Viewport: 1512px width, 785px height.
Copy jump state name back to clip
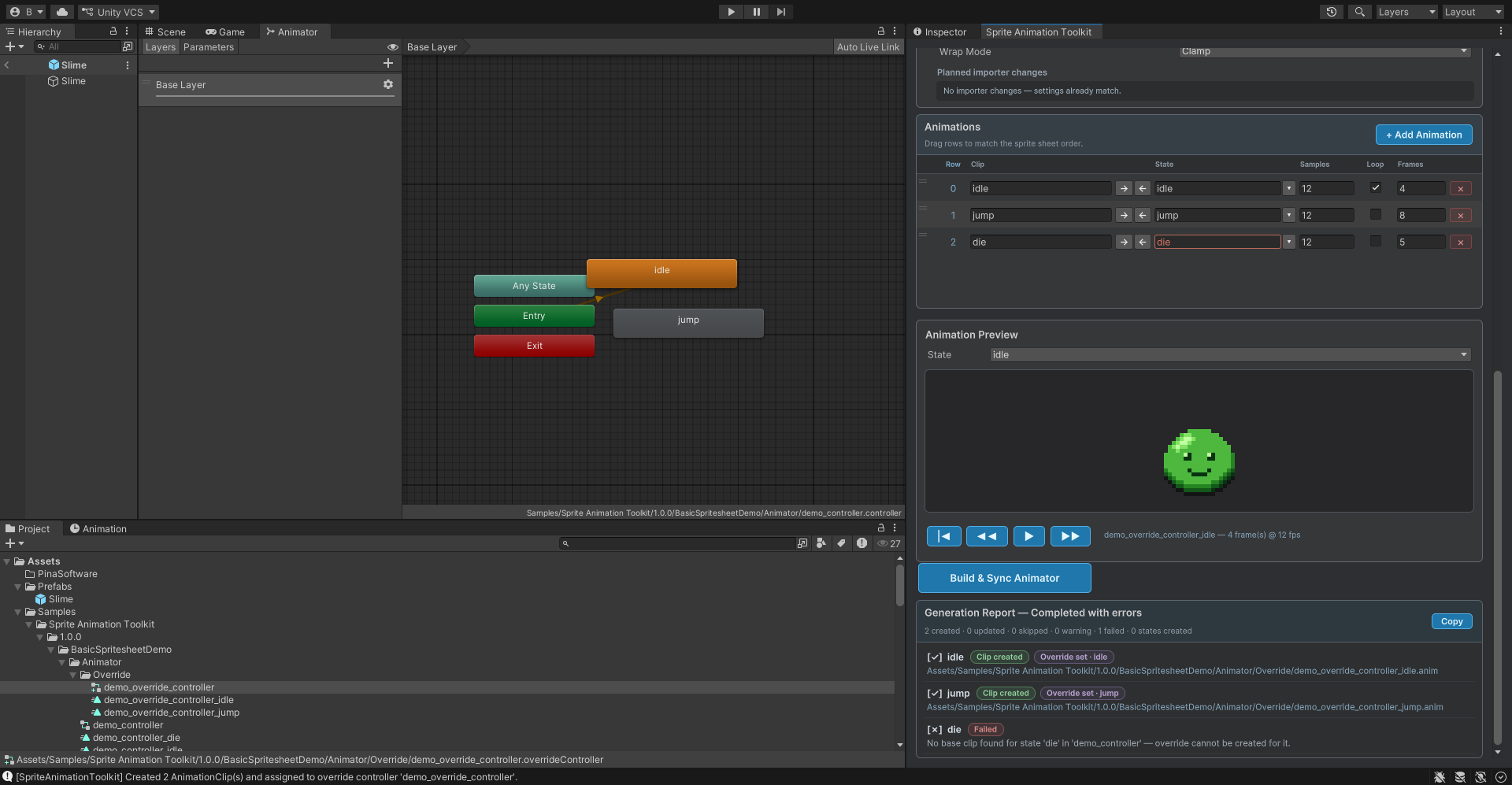[x=1143, y=216]
